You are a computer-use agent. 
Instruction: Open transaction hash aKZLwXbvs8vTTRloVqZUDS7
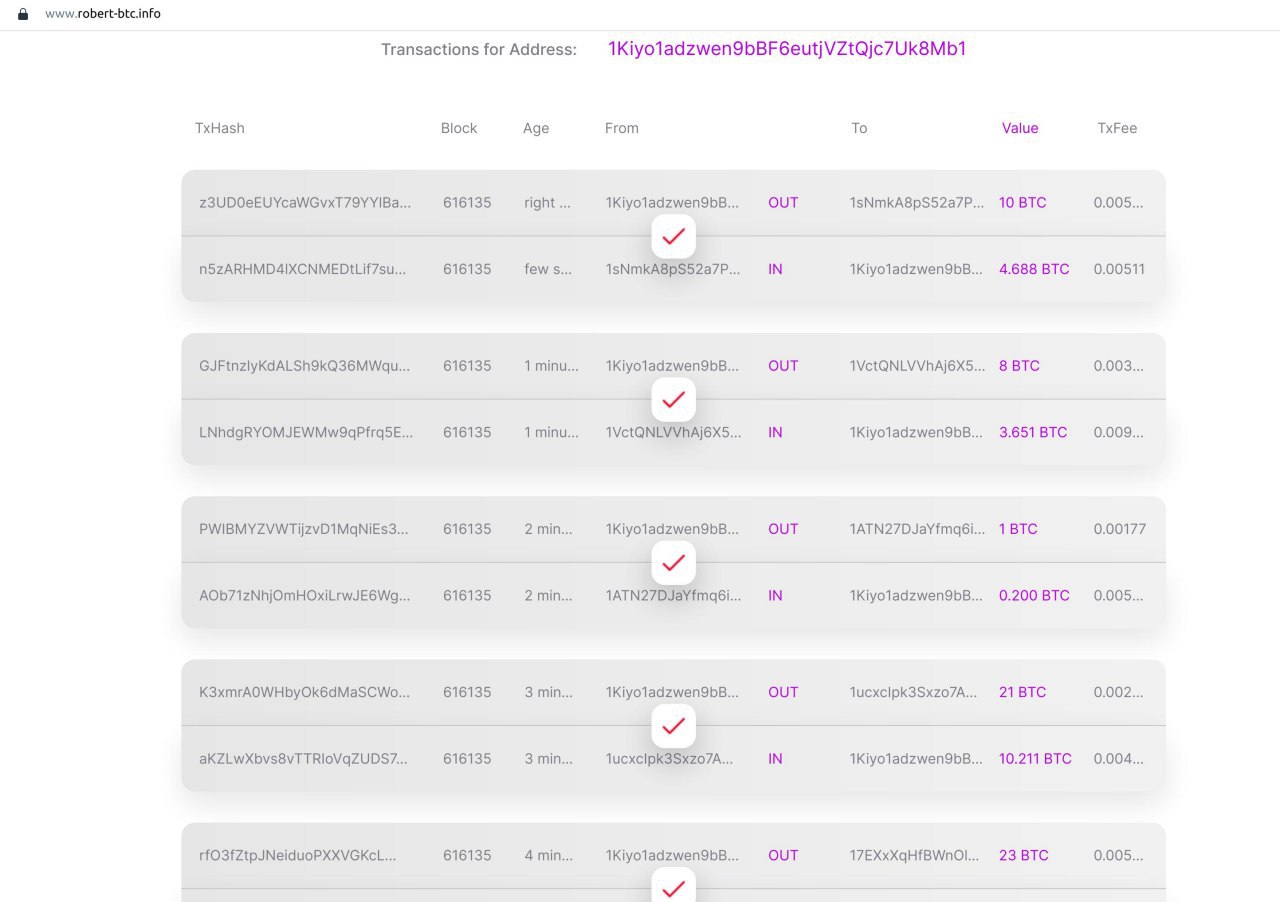(303, 759)
